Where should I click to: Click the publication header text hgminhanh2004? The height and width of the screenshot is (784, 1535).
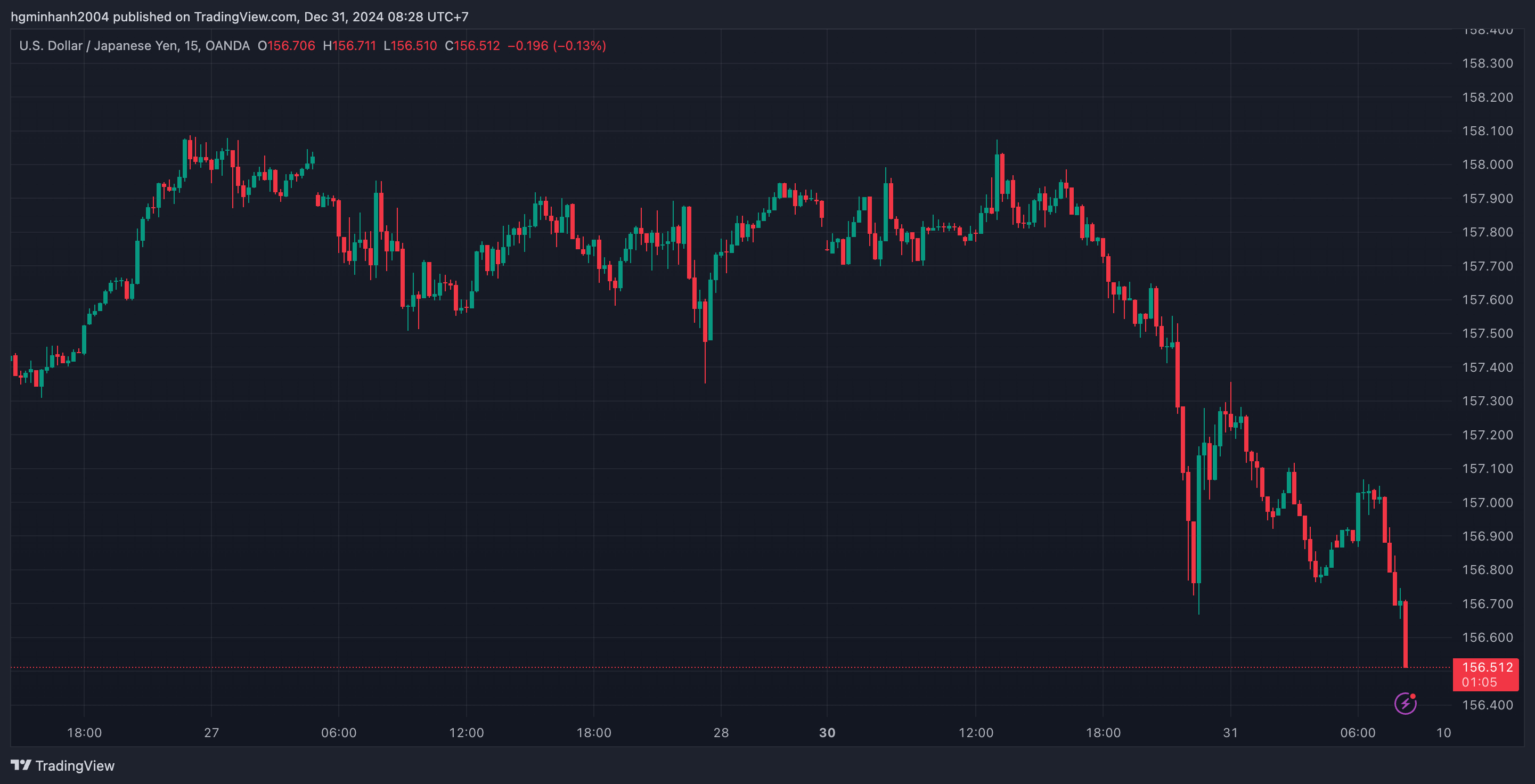pos(60,17)
